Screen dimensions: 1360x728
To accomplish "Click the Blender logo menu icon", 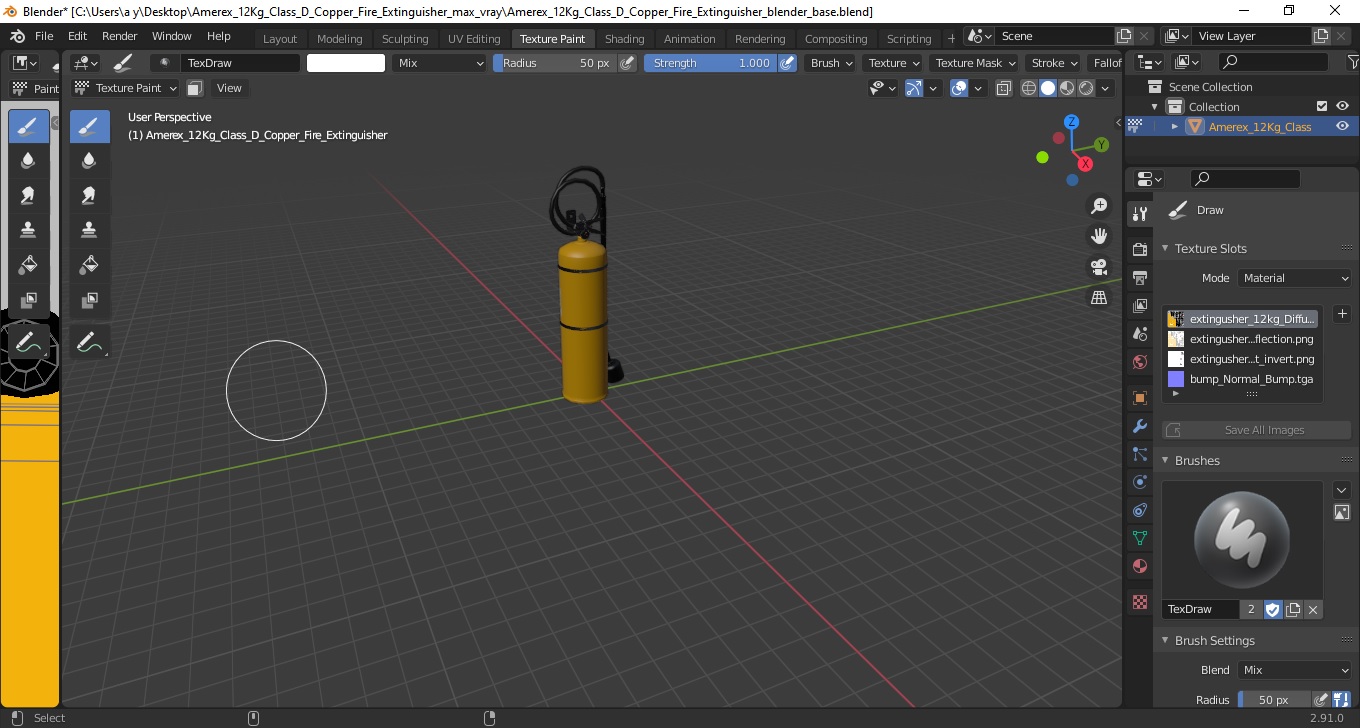I will [17, 36].
